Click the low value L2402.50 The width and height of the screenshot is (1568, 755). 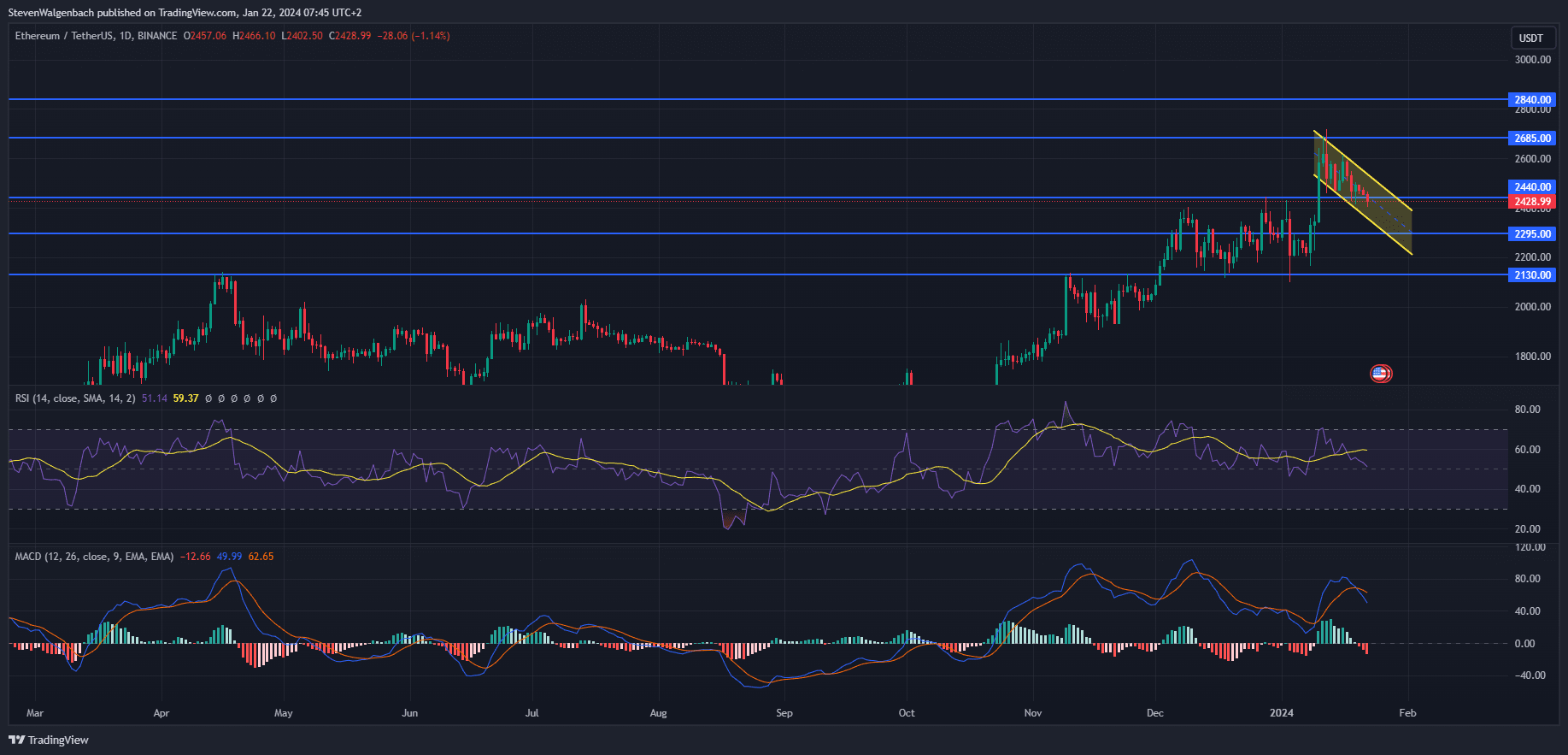coord(302,36)
